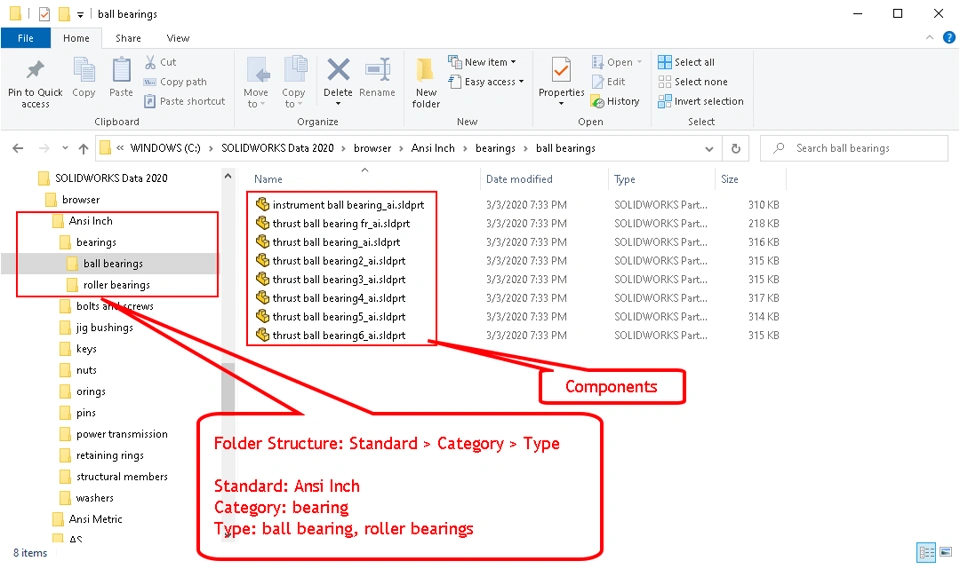Click Cut scissors icon
Screen dimensions: 960x569
(x=150, y=62)
